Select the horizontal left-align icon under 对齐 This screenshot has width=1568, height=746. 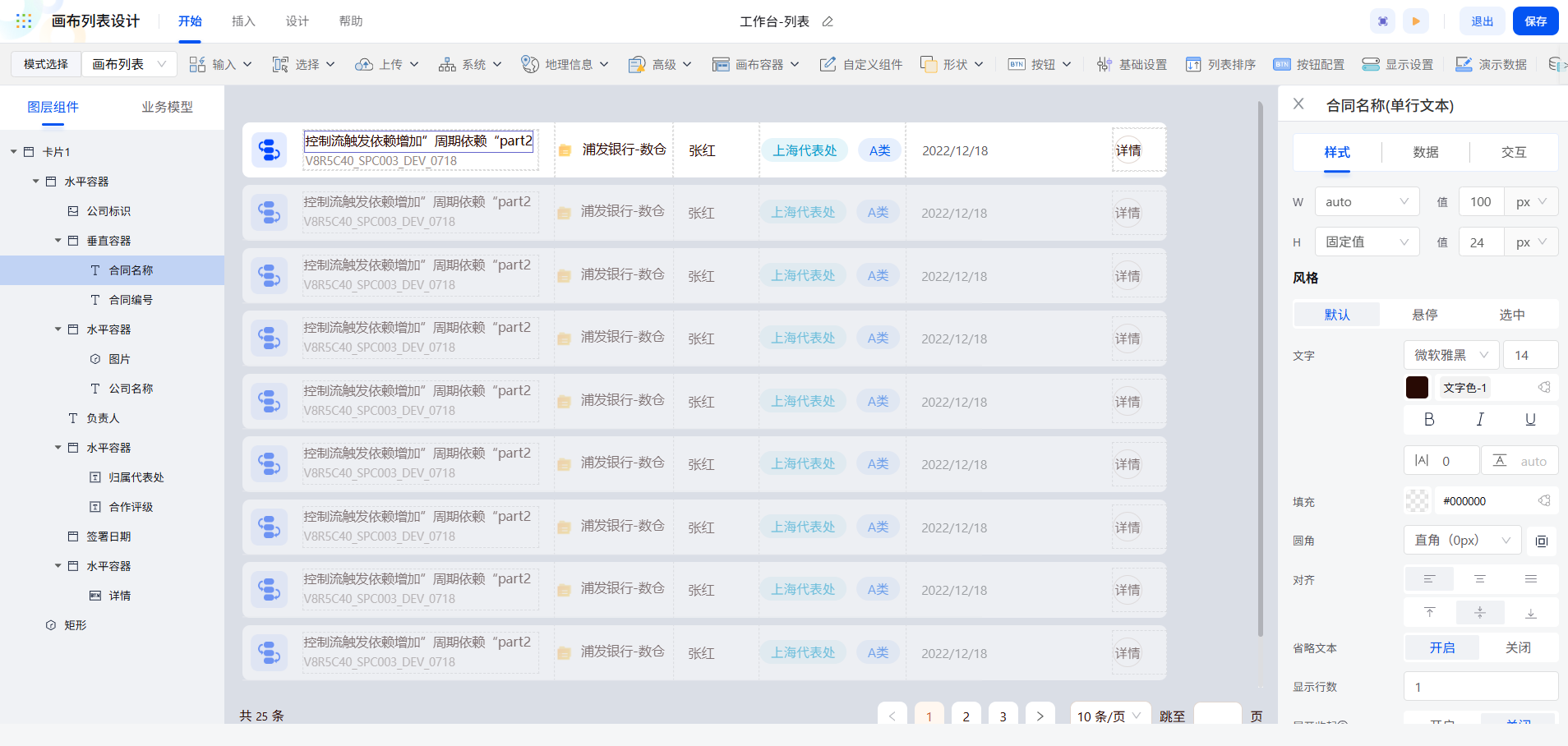tap(1429, 578)
